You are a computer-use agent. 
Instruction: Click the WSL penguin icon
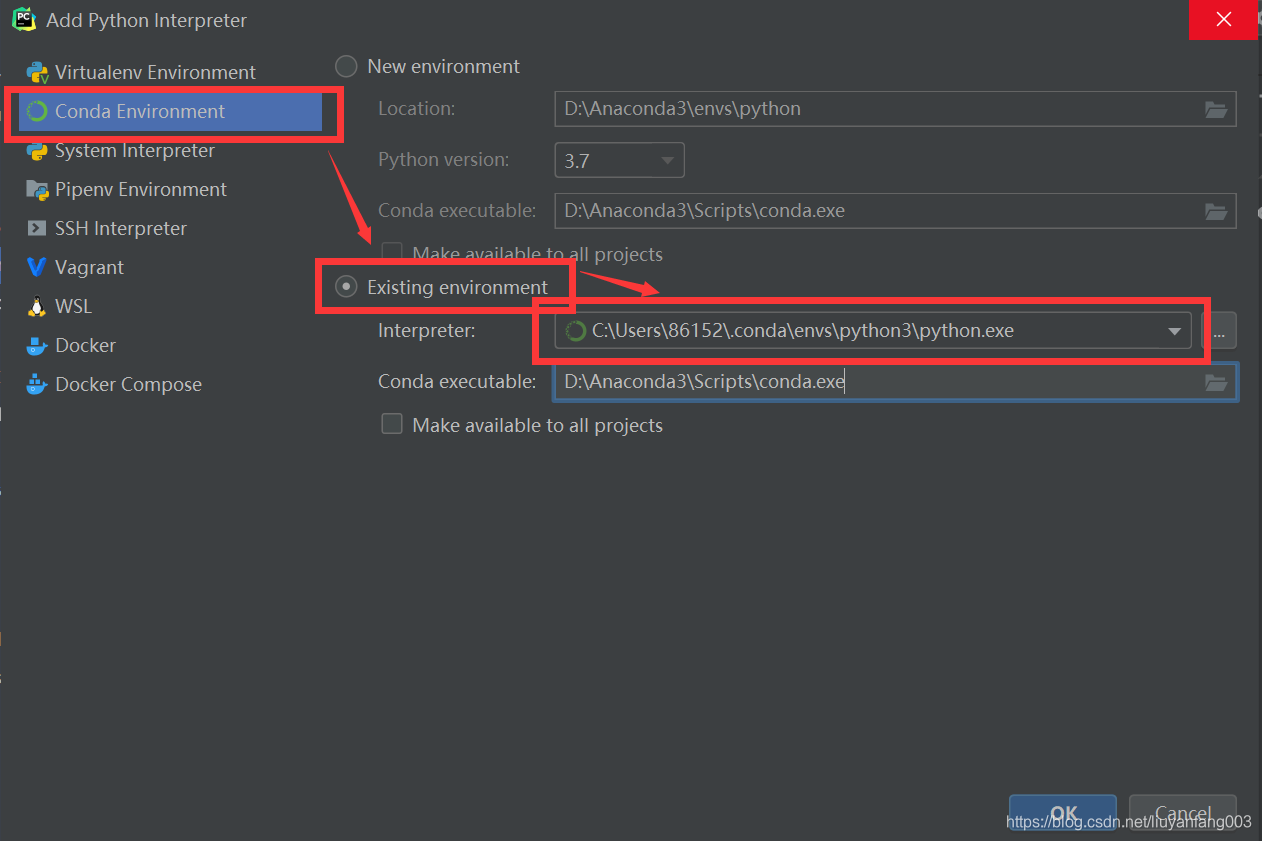tap(37, 306)
